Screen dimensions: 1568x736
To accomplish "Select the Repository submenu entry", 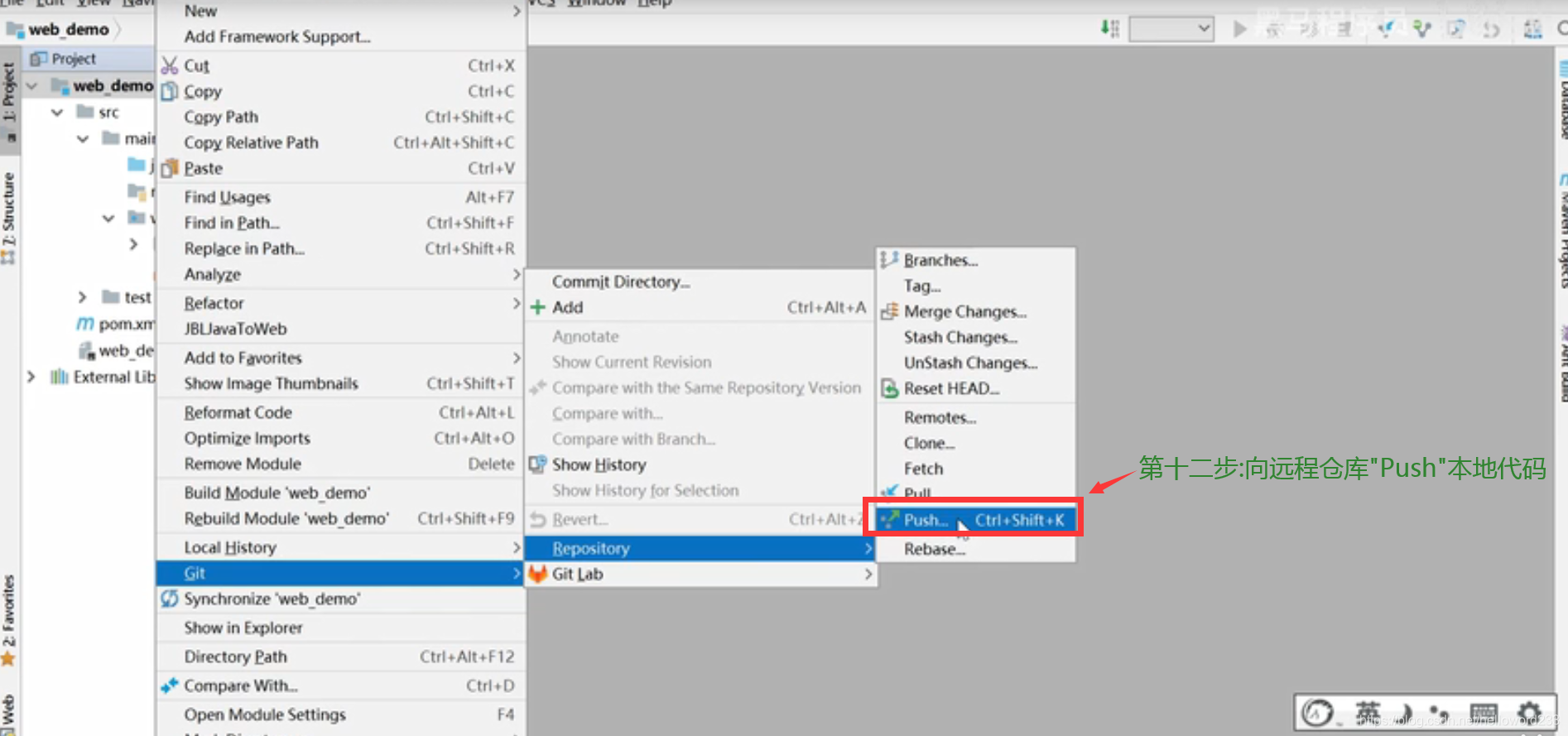I will pyautogui.click(x=700, y=548).
